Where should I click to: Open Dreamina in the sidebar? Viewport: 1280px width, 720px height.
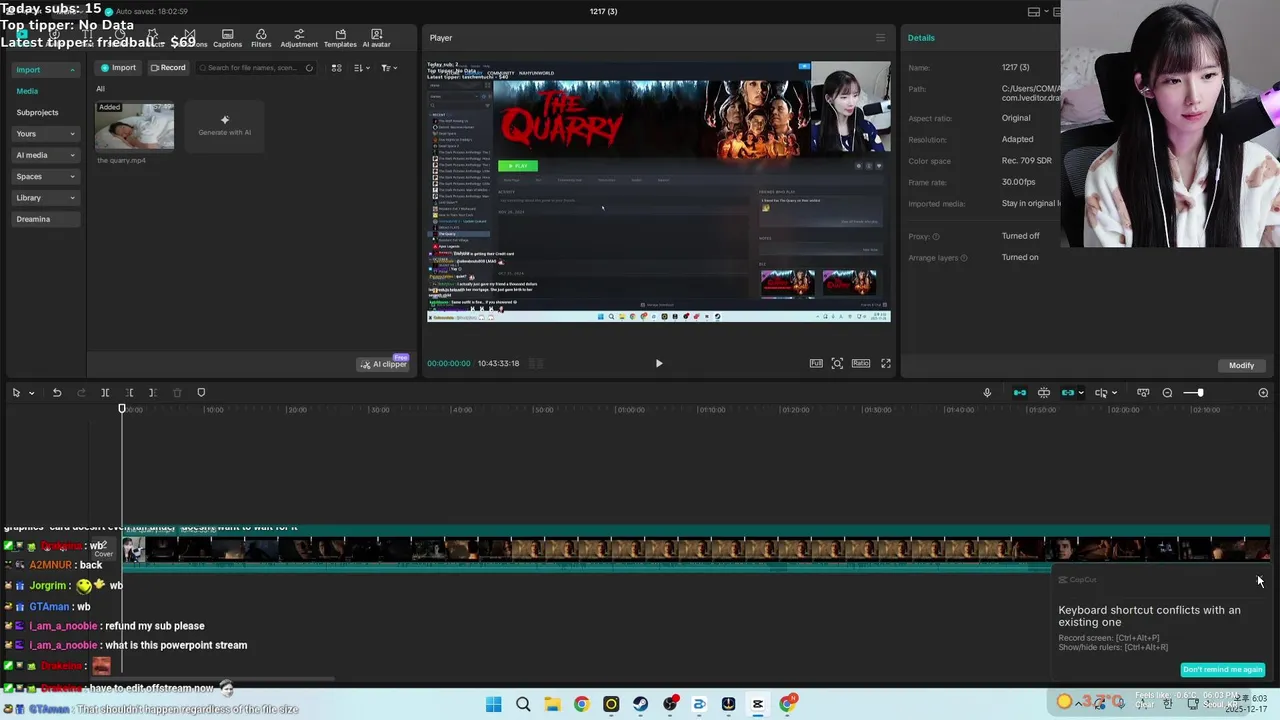(45, 219)
